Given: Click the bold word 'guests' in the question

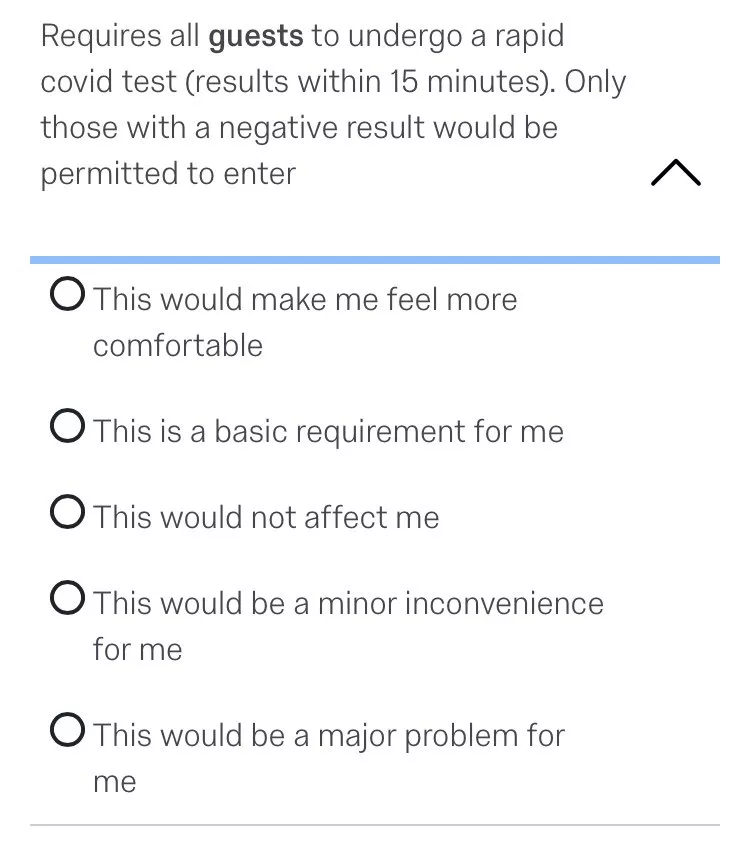Looking at the screenshot, I should pos(256,37).
